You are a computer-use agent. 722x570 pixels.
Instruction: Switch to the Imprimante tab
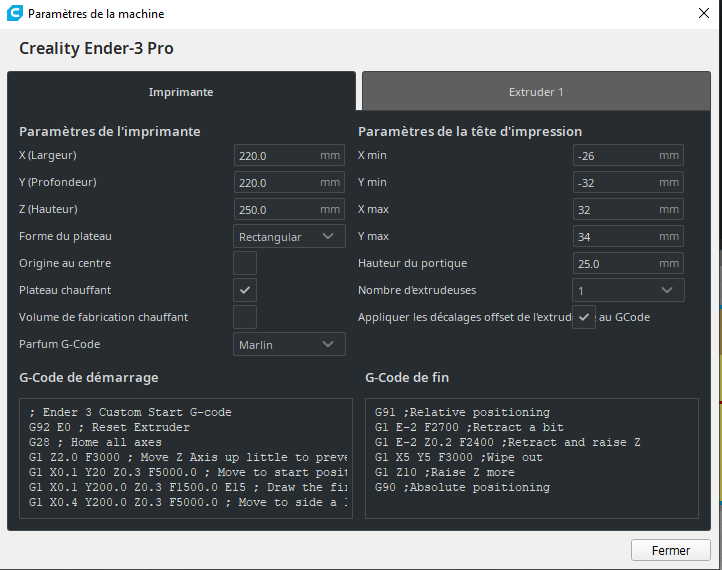(181, 91)
